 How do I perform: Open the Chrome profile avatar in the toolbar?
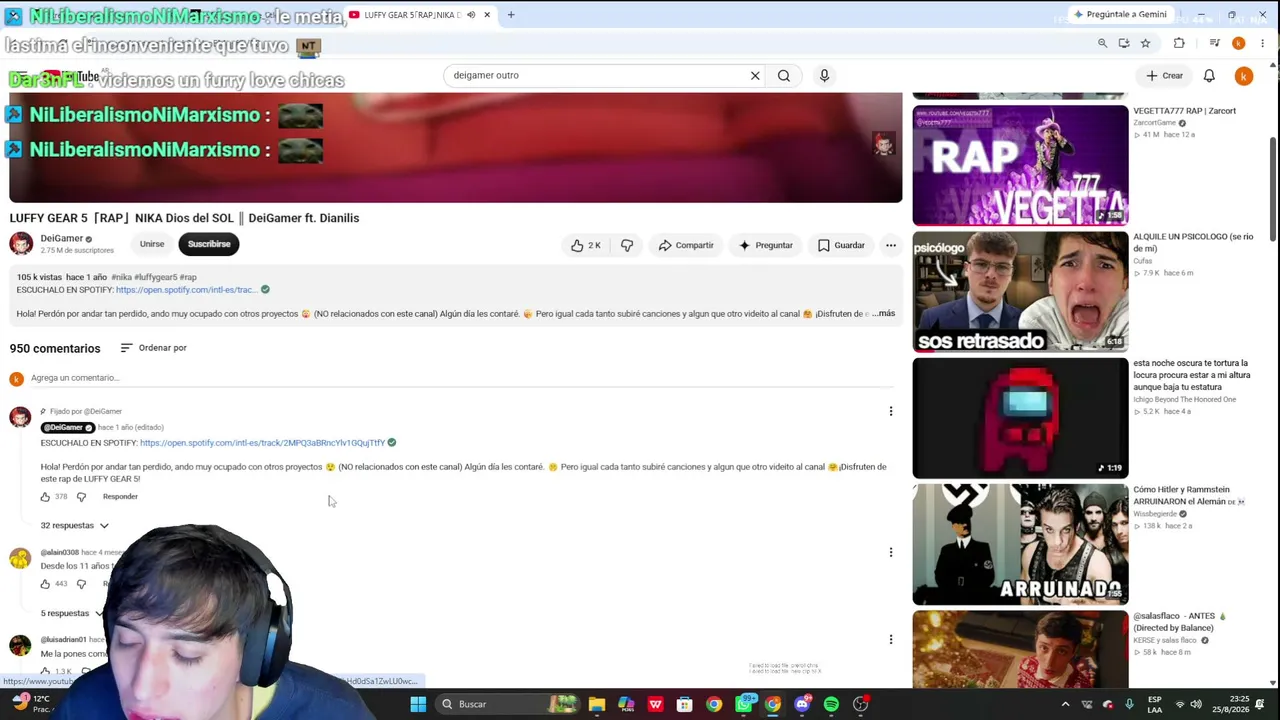1238,43
